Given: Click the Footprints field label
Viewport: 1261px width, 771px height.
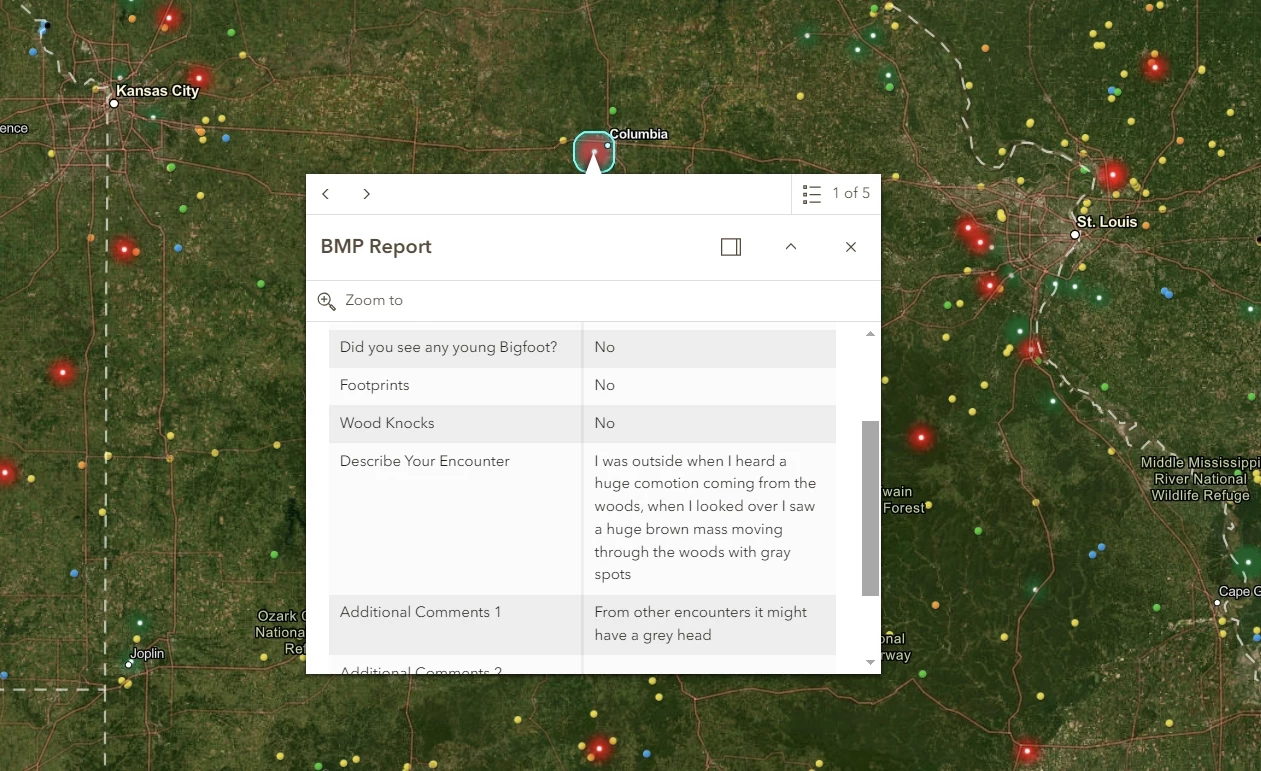Looking at the screenshot, I should [x=375, y=385].
